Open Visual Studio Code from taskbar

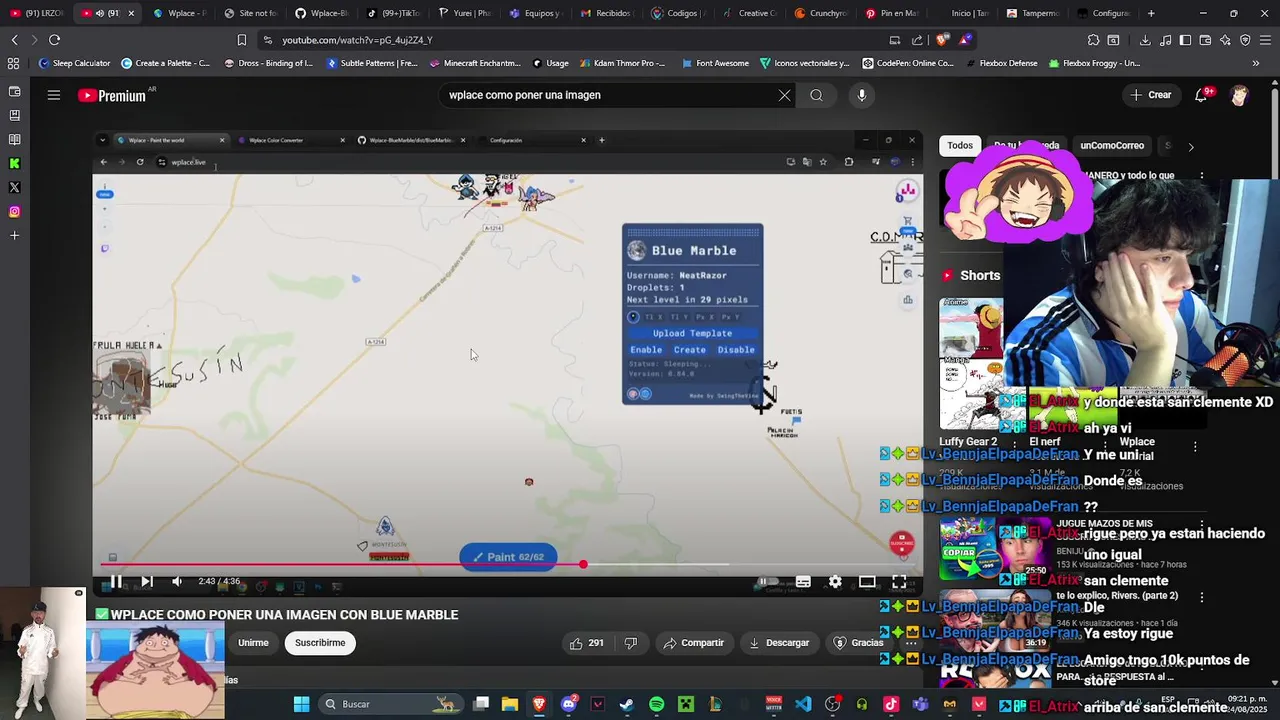point(803,704)
